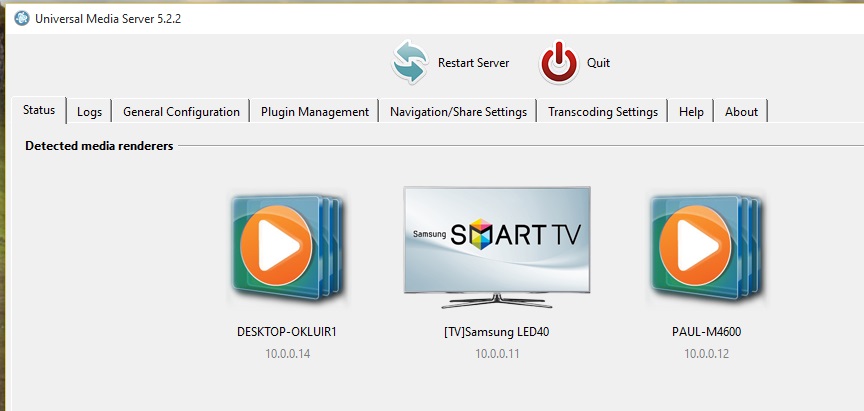Click the IP address 10.0.0.14
The height and width of the screenshot is (411, 864).
(x=288, y=354)
